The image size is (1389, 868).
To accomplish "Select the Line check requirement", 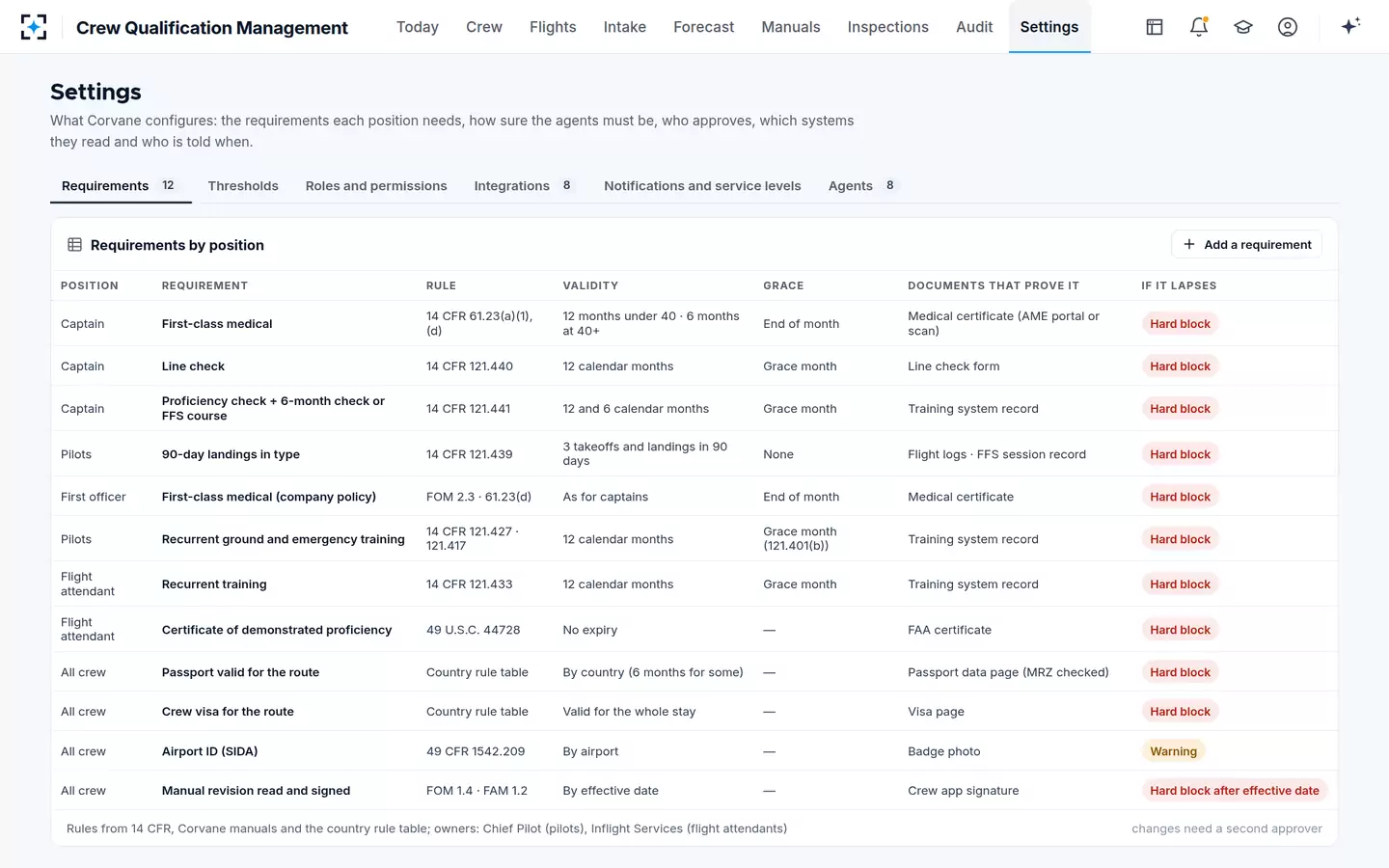I will point(193,366).
